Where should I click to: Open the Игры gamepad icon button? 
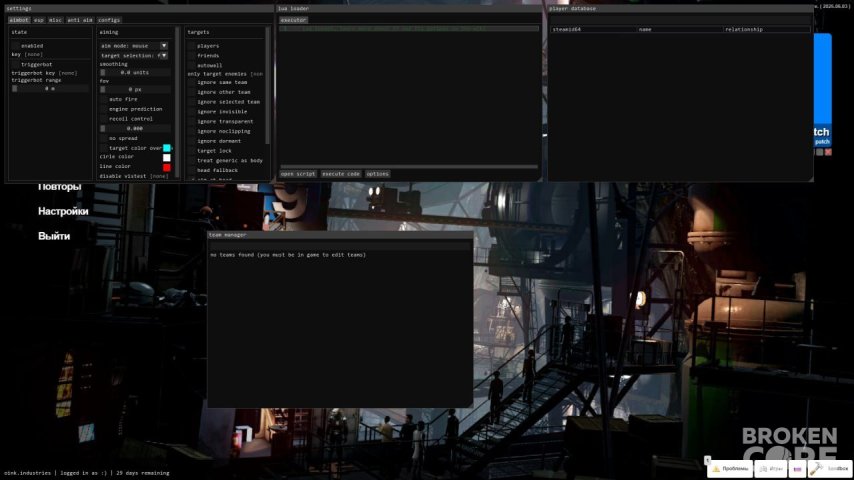(x=770, y=469)
